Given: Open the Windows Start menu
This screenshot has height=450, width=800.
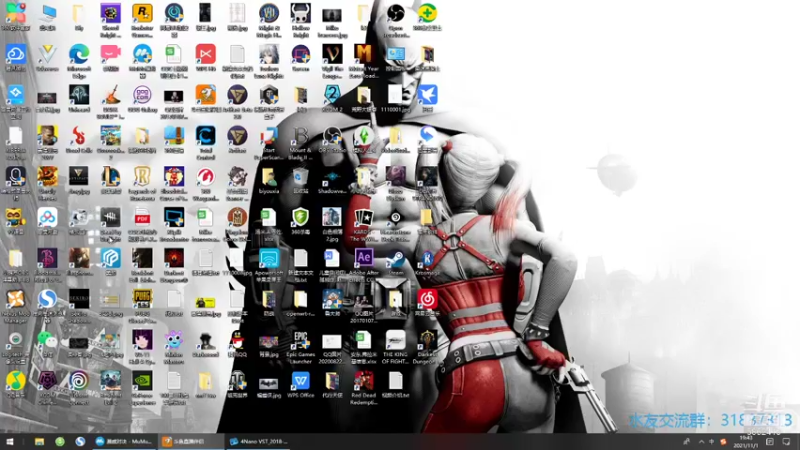Looking at the screenshot, I should (x=10, y=441).
